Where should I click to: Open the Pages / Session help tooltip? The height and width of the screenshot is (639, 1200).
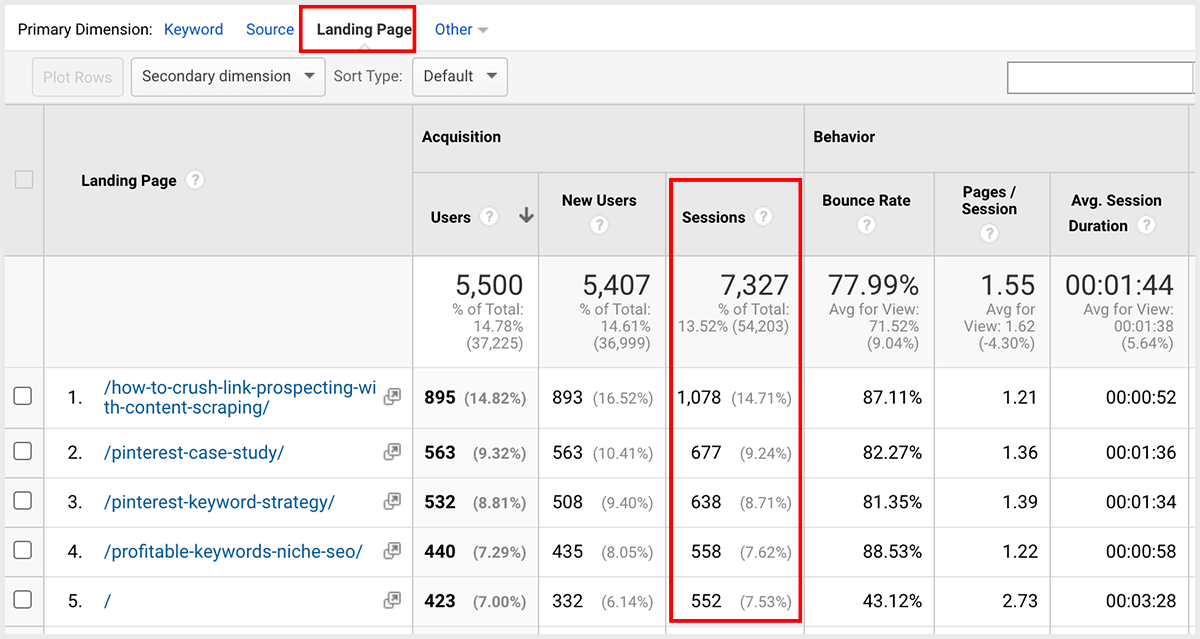click(x=989, y=233)
